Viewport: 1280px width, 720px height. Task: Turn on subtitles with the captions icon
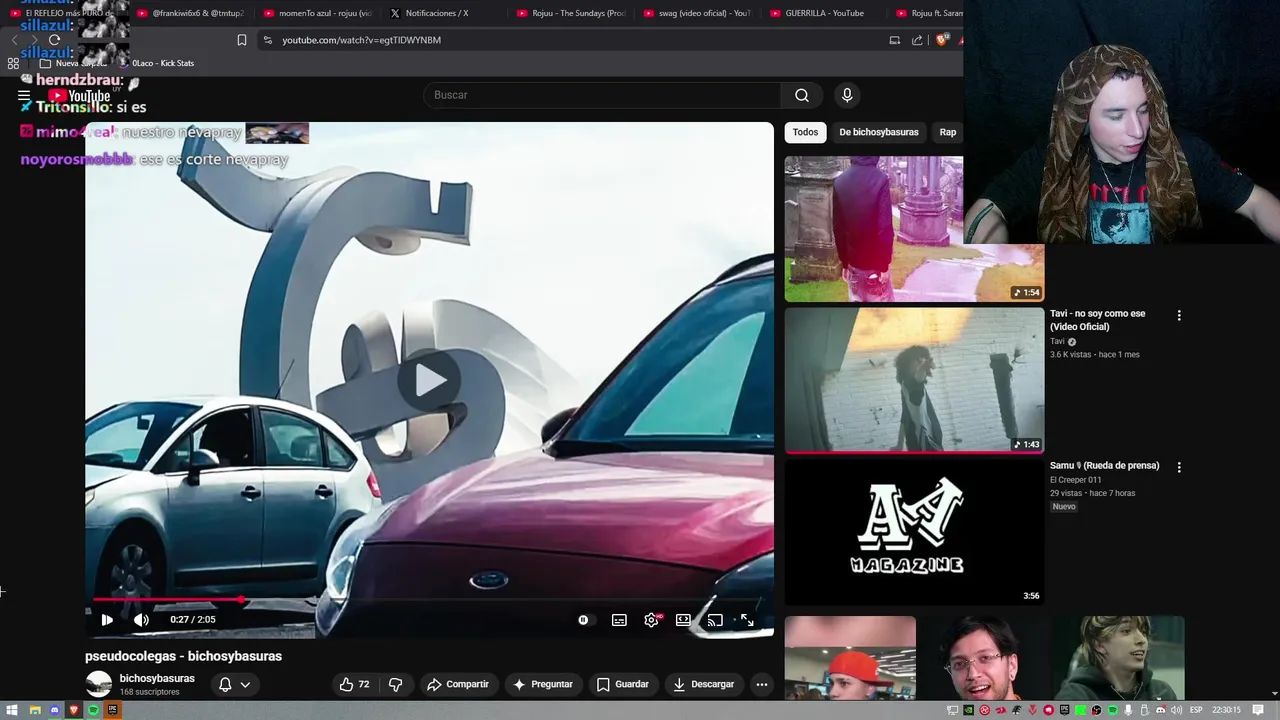pos(619,620)
